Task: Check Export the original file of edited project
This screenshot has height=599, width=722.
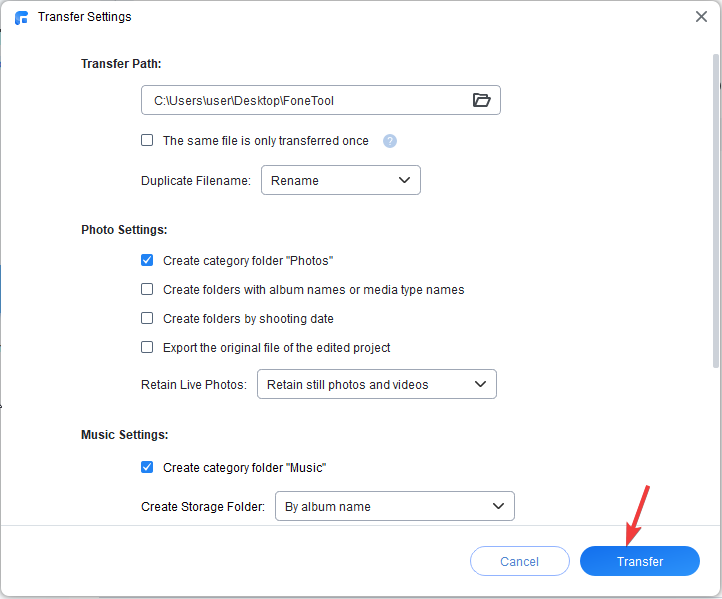Action: point(147,347)
